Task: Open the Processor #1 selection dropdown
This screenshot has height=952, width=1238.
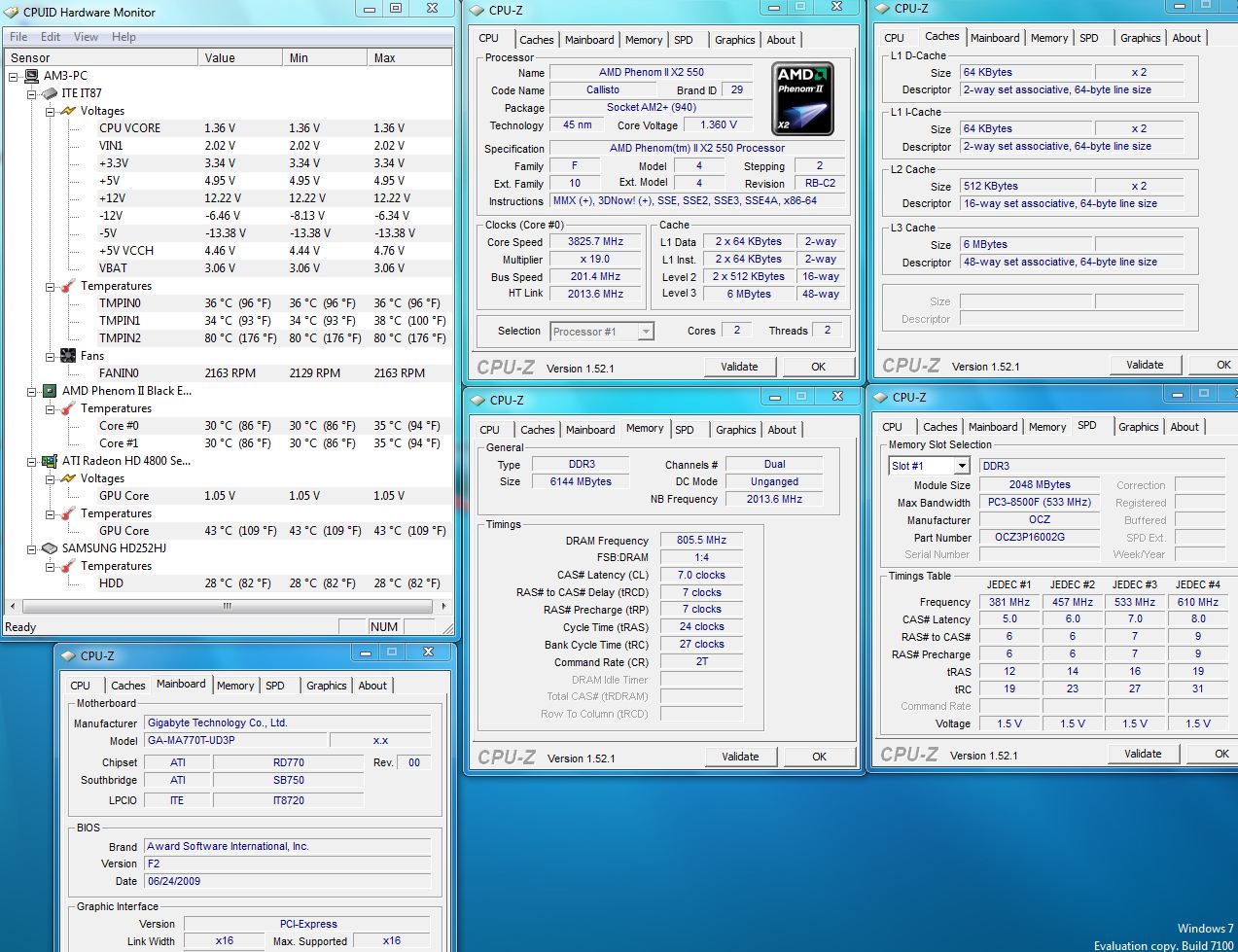Action: click(646, 332)
